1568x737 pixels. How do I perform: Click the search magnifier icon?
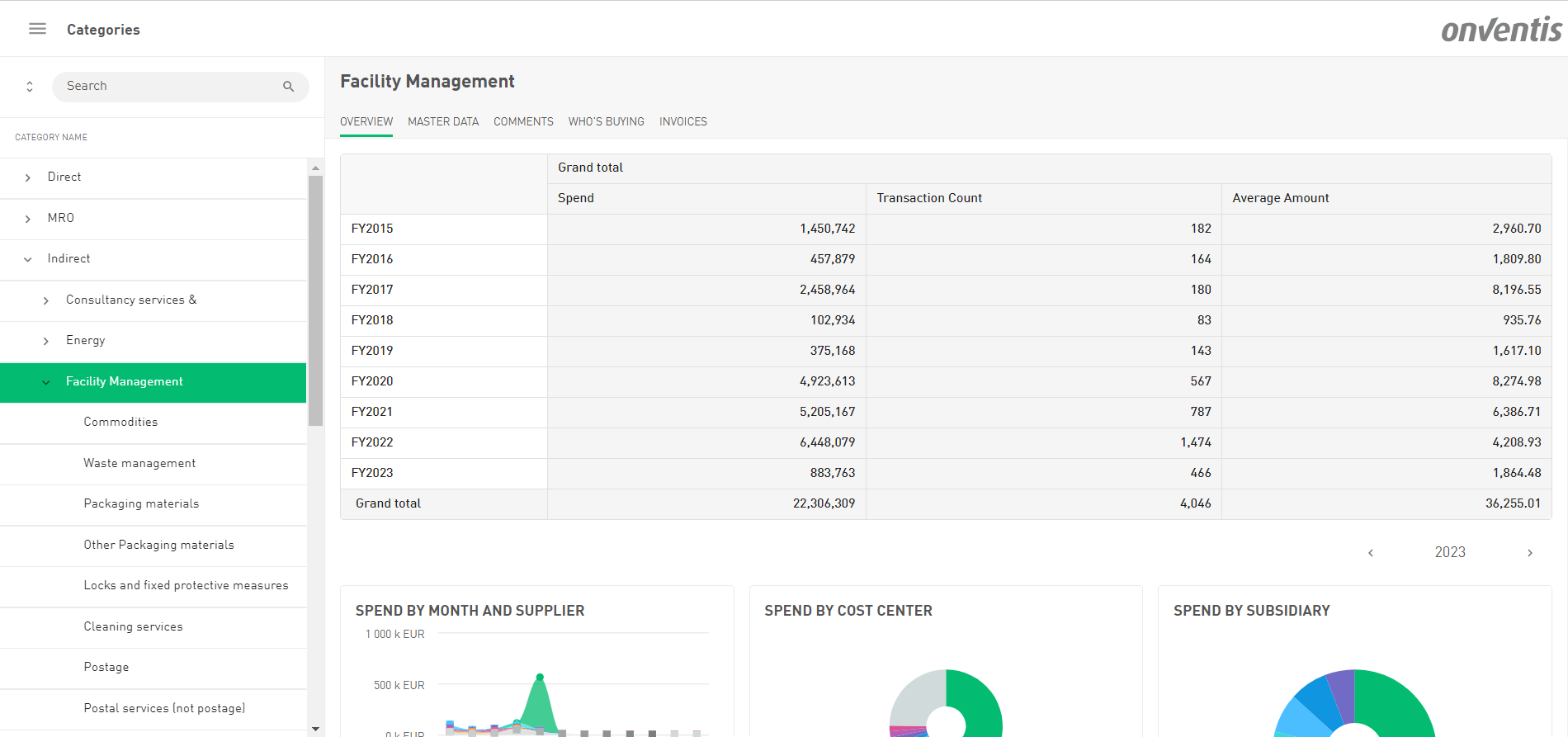(x=288, y=87)
